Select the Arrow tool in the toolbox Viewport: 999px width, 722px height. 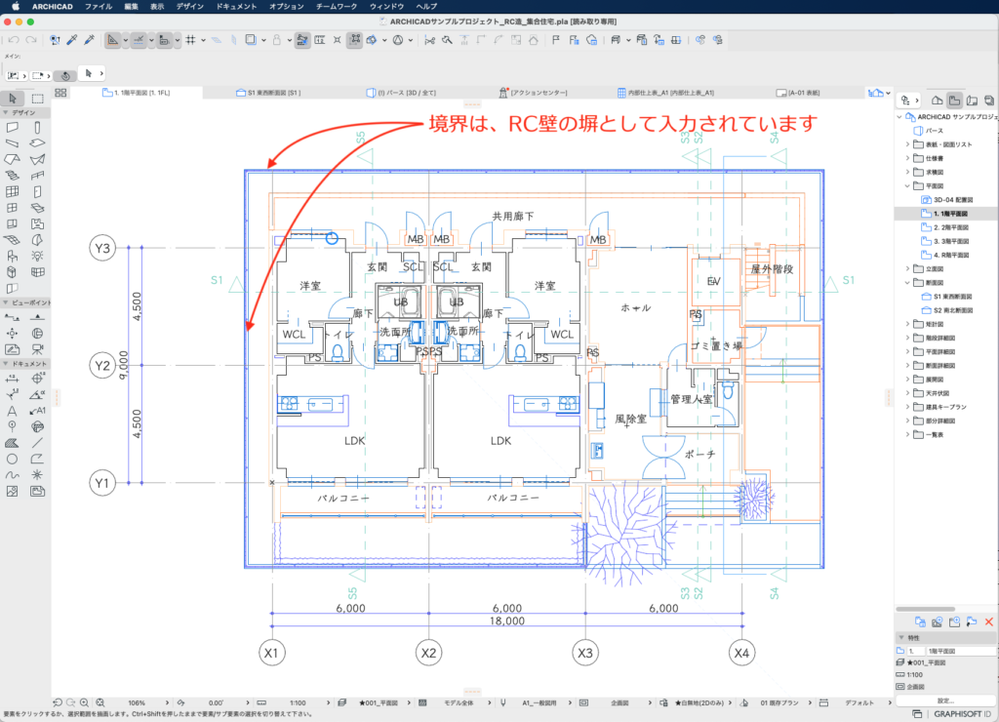pos(12,98)
